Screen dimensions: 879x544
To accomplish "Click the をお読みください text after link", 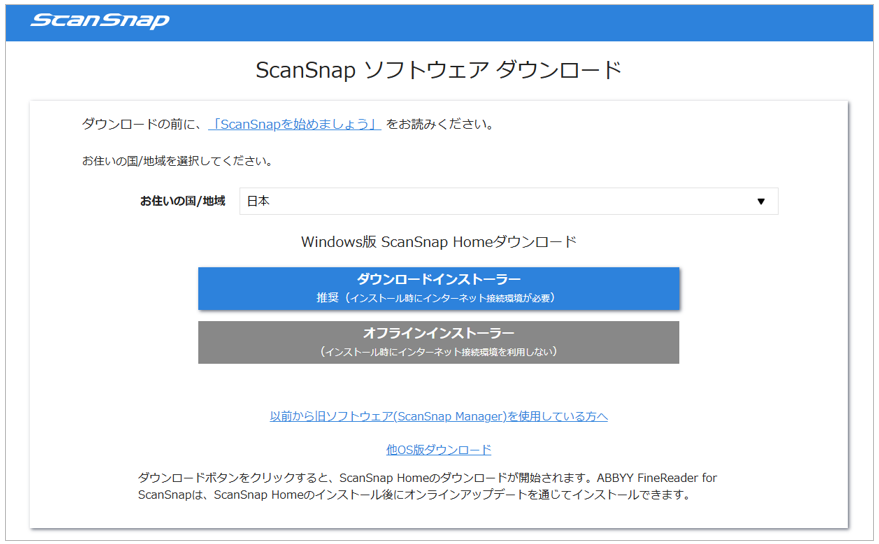I will 440,125.
